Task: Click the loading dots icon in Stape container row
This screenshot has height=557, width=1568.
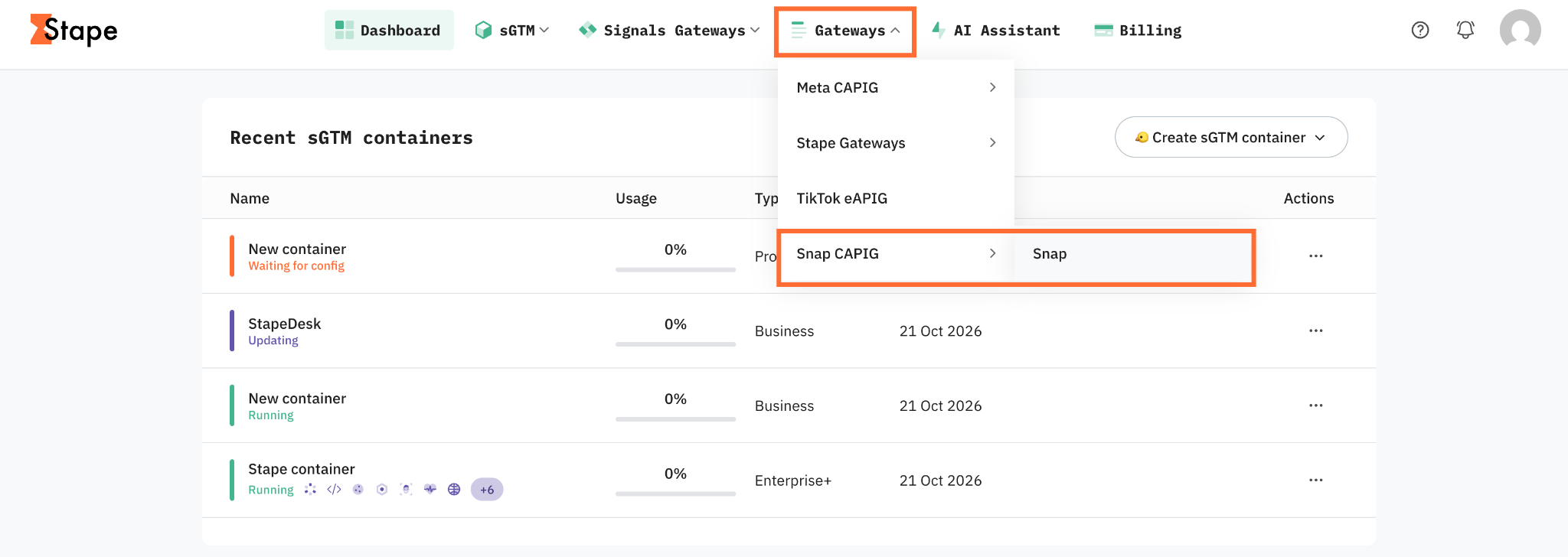Action: click(310, 490)
